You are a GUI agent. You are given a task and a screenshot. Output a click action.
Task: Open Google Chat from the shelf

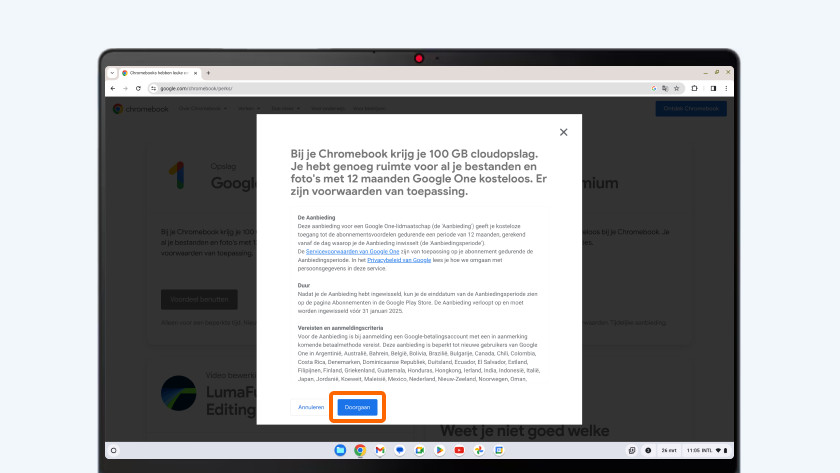point(400,451)
